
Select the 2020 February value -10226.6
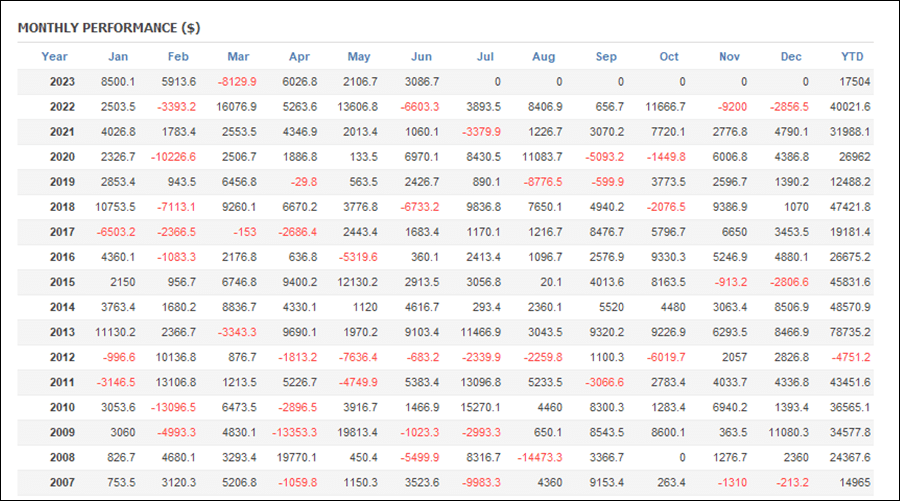pos(173,157)
